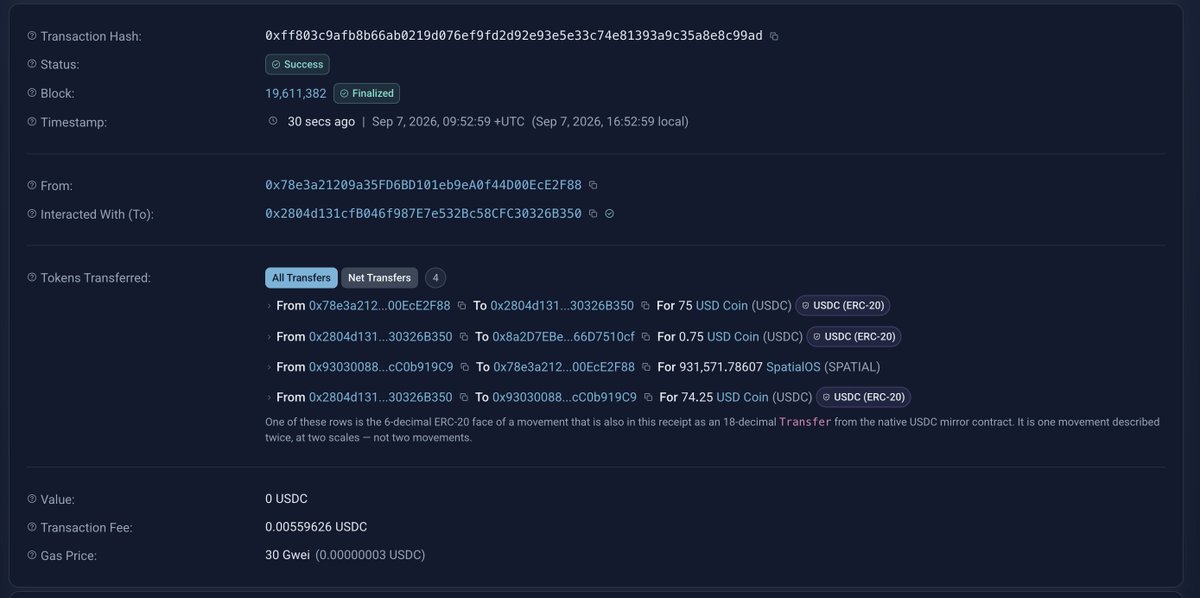Open sender 0x78e3a212...00EcE2F88 in the 75 USDC row

(380, 306)
